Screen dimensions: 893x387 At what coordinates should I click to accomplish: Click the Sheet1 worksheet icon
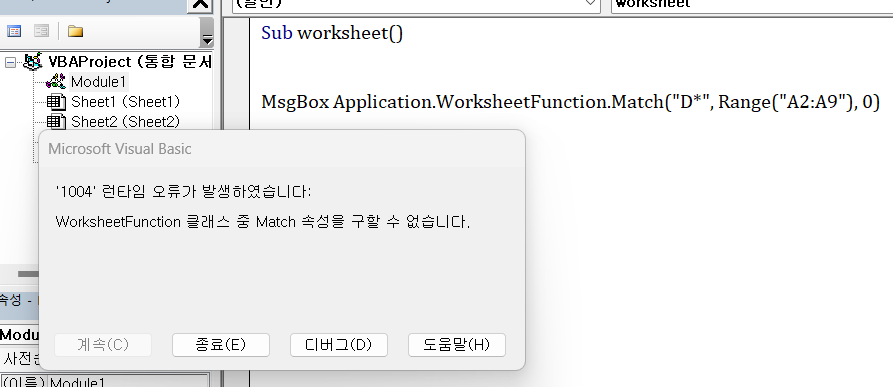(56, 102)
